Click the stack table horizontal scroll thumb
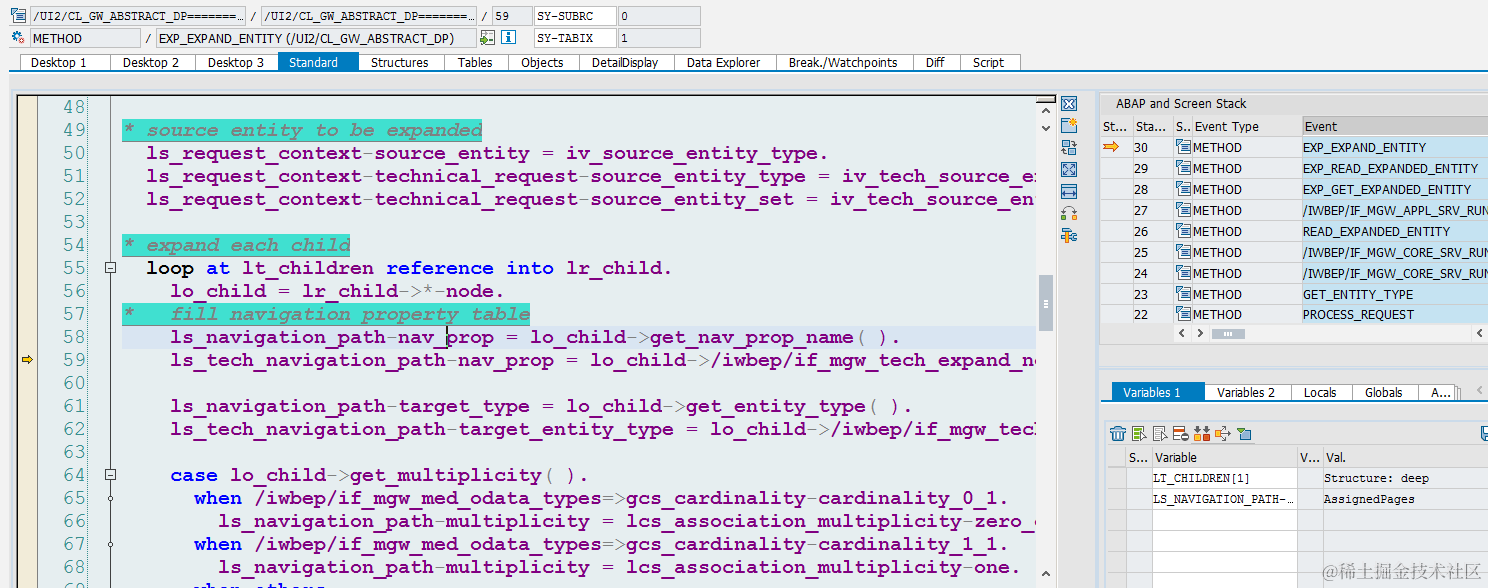 click(1228, 333)
